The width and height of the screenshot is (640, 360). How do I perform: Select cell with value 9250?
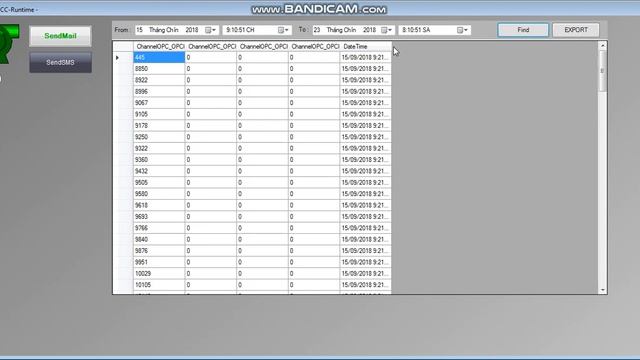159,137
